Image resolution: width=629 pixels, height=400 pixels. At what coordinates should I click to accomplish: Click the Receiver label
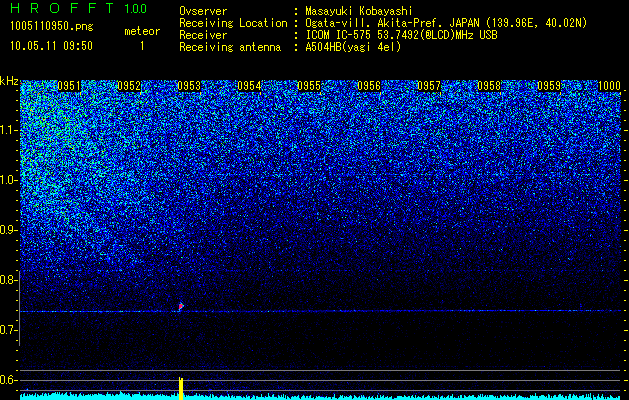[x=203, y=35]
